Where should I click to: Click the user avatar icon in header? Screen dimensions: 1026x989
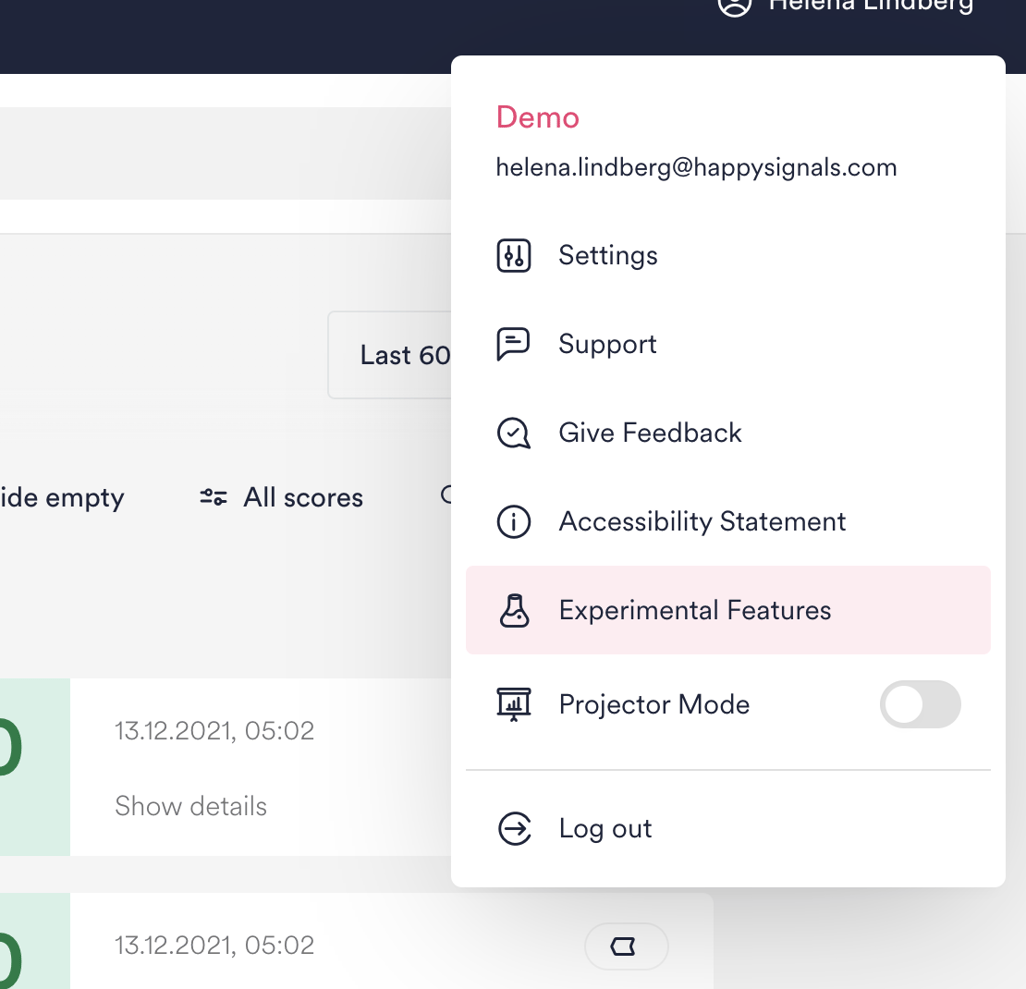click(735, 6)
